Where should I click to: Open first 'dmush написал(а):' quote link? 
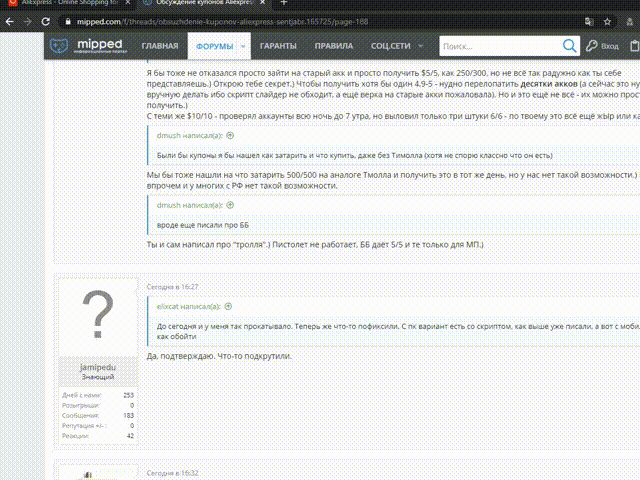[189, 136]
